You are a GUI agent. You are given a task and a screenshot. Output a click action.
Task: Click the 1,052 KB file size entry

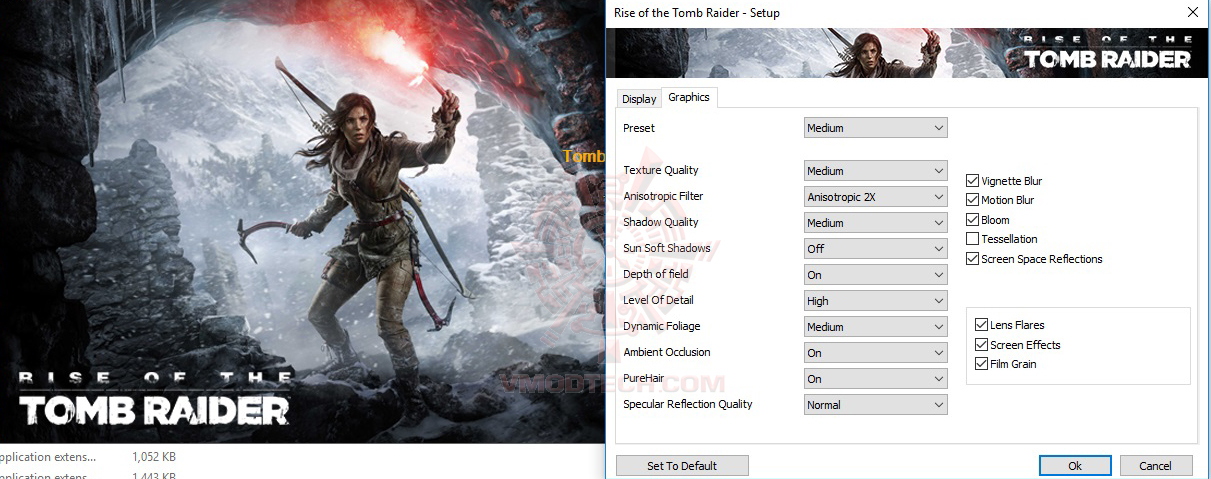[154, 457]
